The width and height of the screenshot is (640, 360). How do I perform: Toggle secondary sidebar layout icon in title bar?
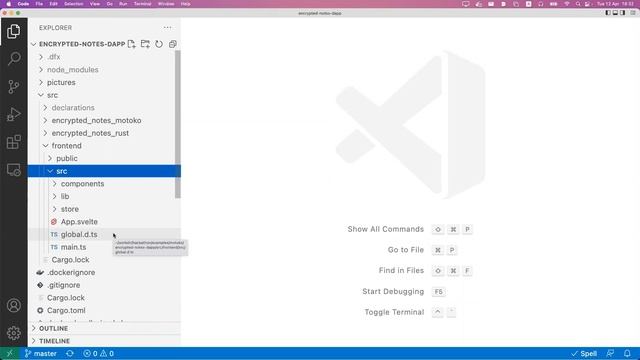pyautogui.click(x=622, y=13)
